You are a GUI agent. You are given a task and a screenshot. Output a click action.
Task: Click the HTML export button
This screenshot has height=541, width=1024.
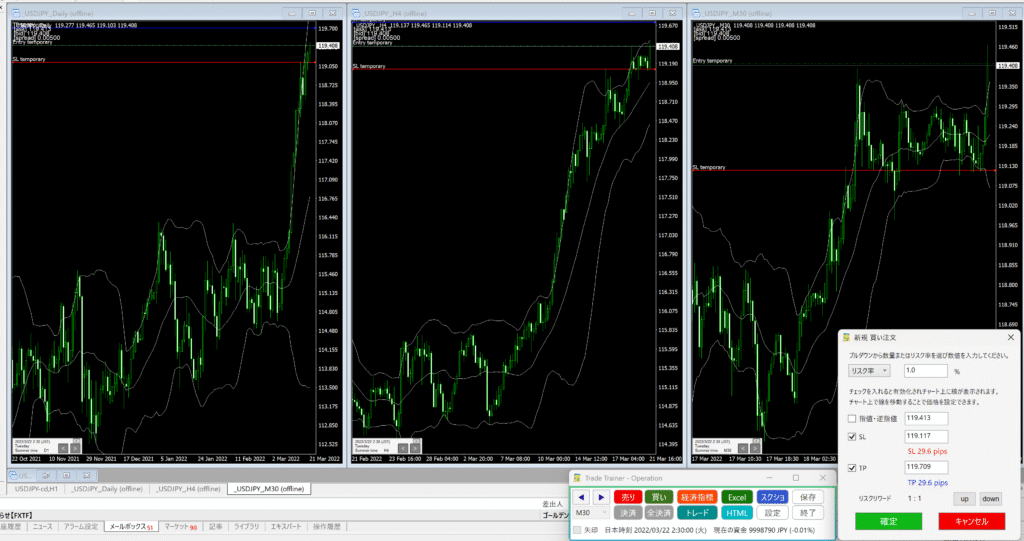[737, 513]
